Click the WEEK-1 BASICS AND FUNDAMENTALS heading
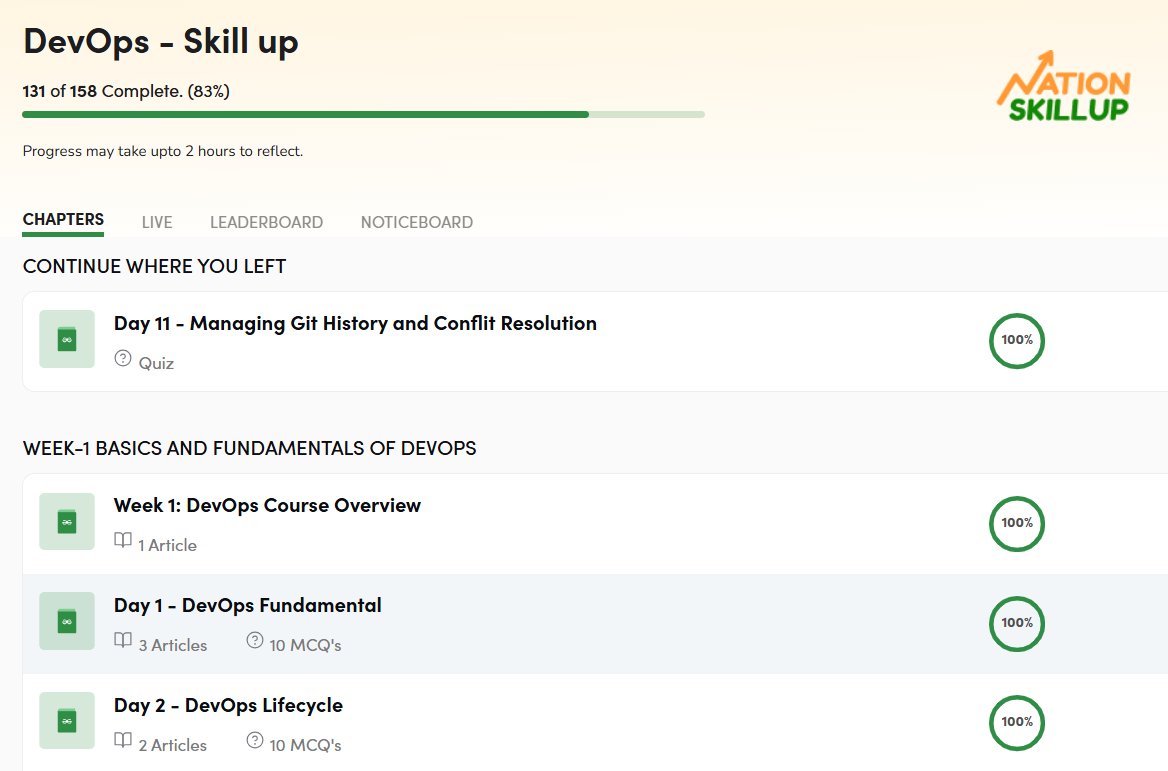Screen dimensions: 1168x771 click(250, 448)
